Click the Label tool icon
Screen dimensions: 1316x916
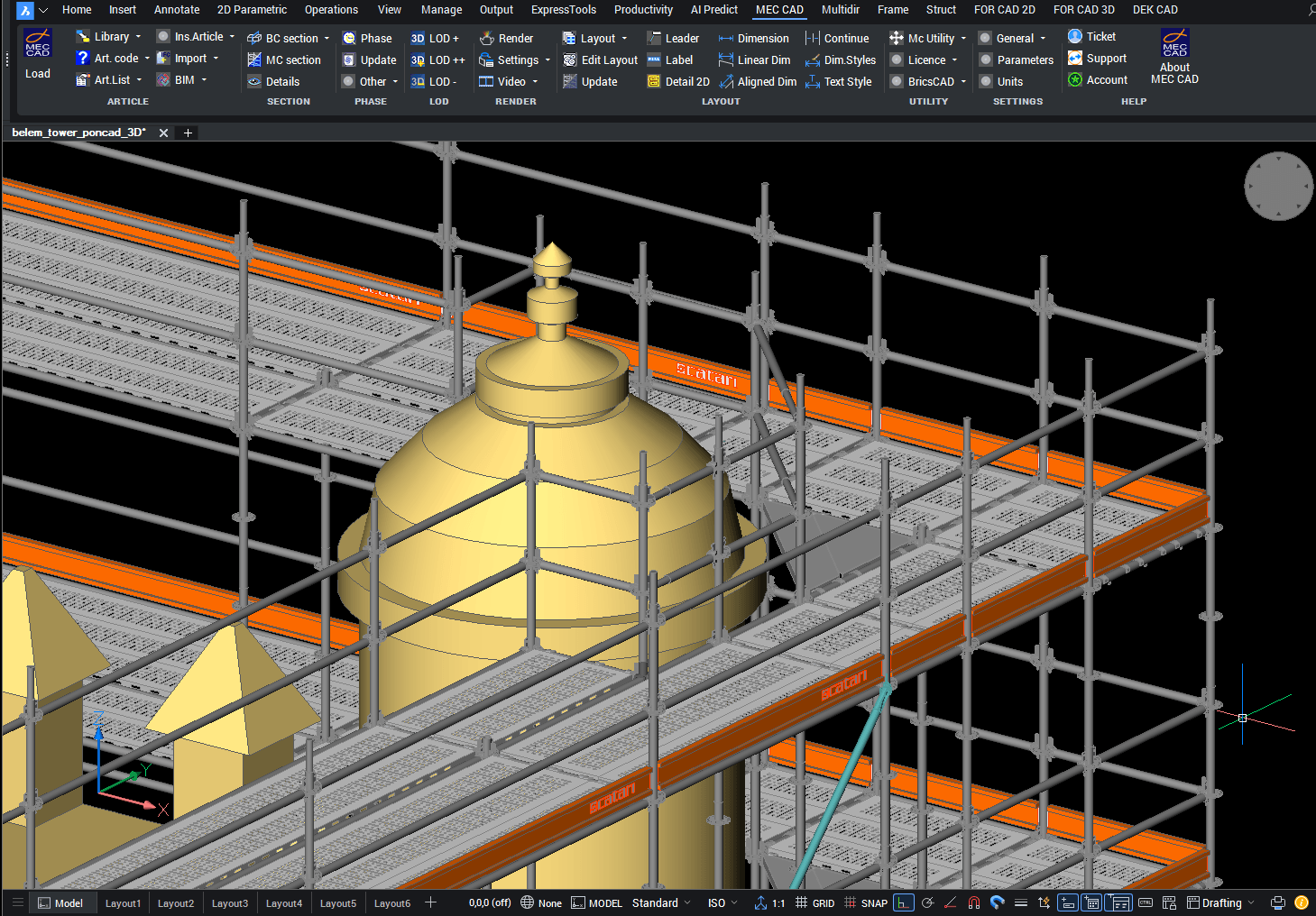[x=654, y=60]
